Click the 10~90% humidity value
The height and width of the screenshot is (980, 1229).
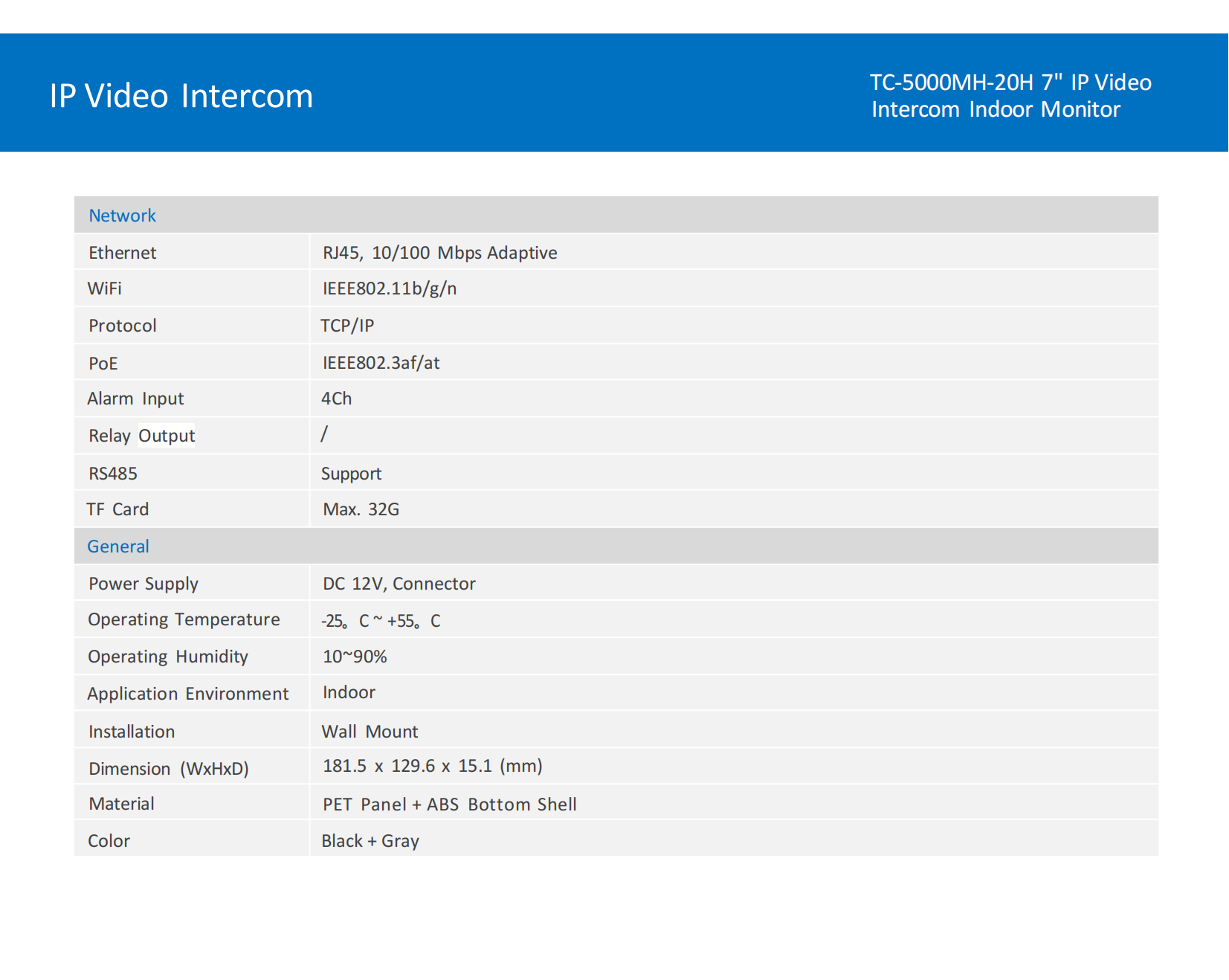click(355, 657)
